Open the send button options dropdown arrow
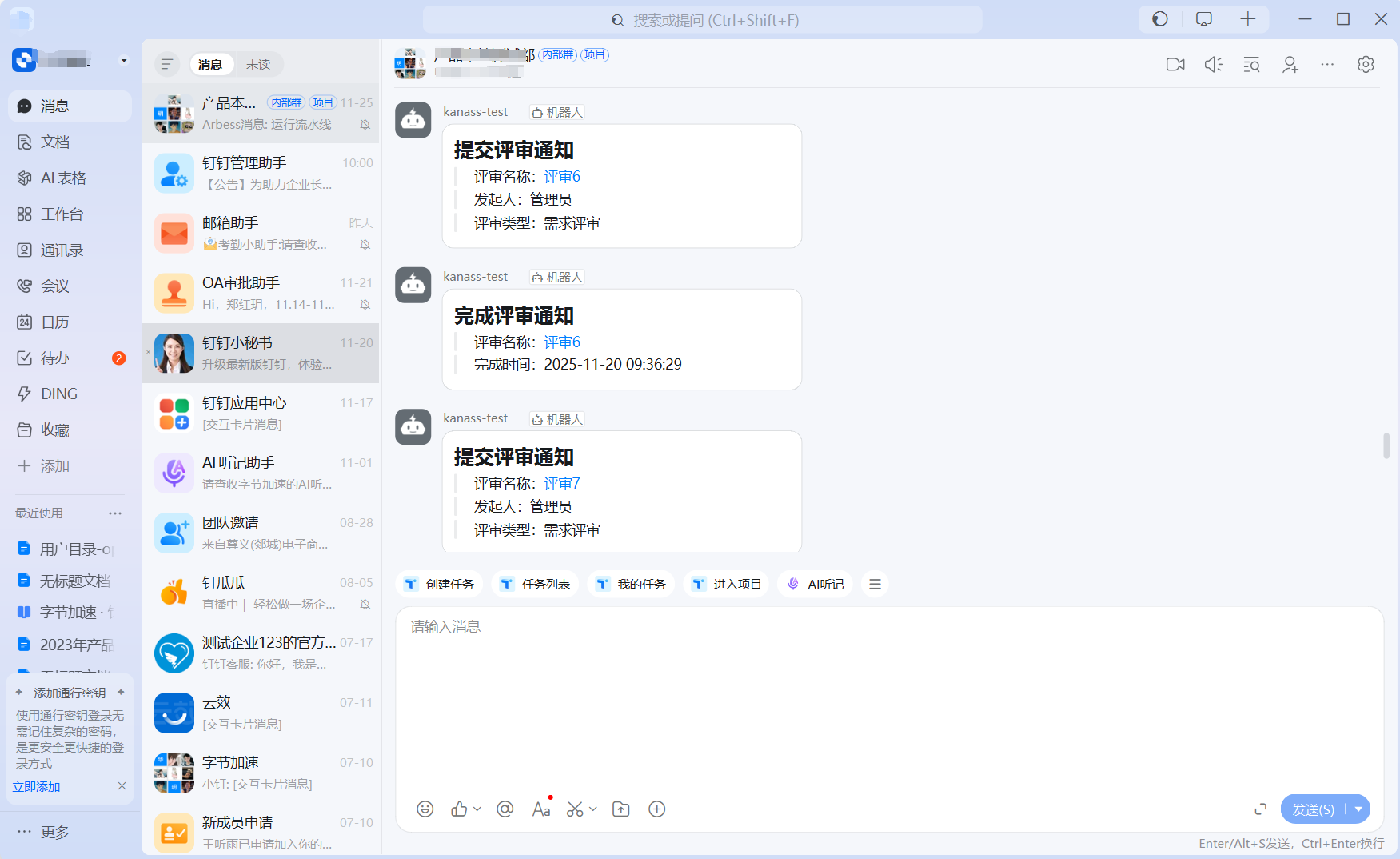The width and height of the screenshot is (1400, 859). point(1358,809)
